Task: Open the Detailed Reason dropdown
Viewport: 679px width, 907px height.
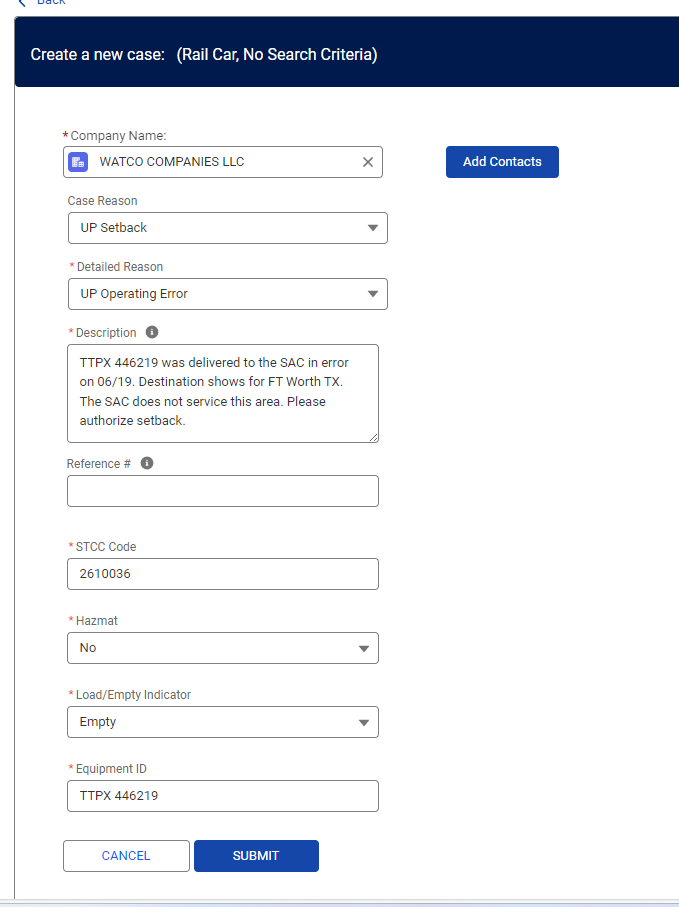Action: pos(228,294)
